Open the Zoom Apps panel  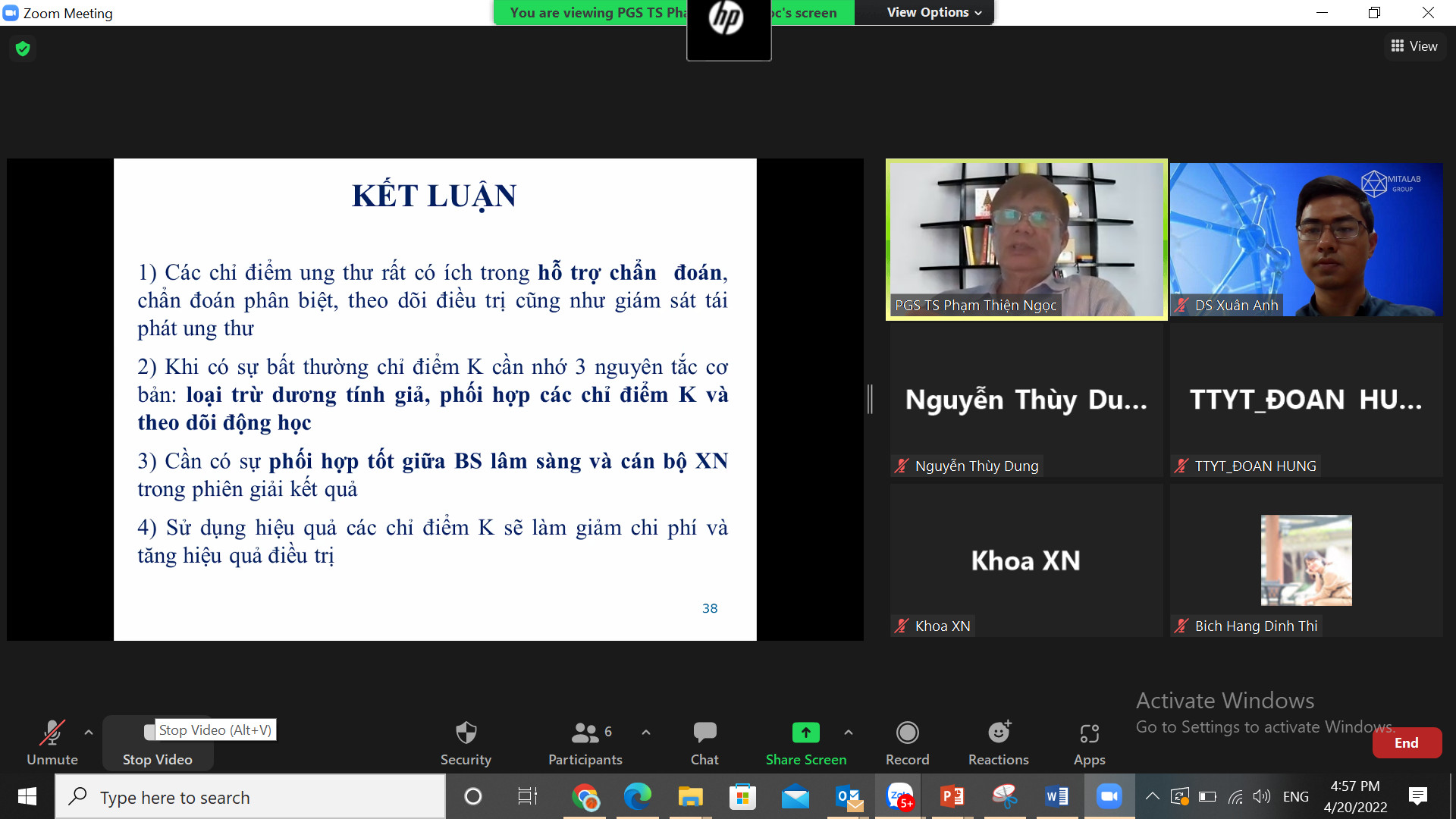coord(1090,742)
